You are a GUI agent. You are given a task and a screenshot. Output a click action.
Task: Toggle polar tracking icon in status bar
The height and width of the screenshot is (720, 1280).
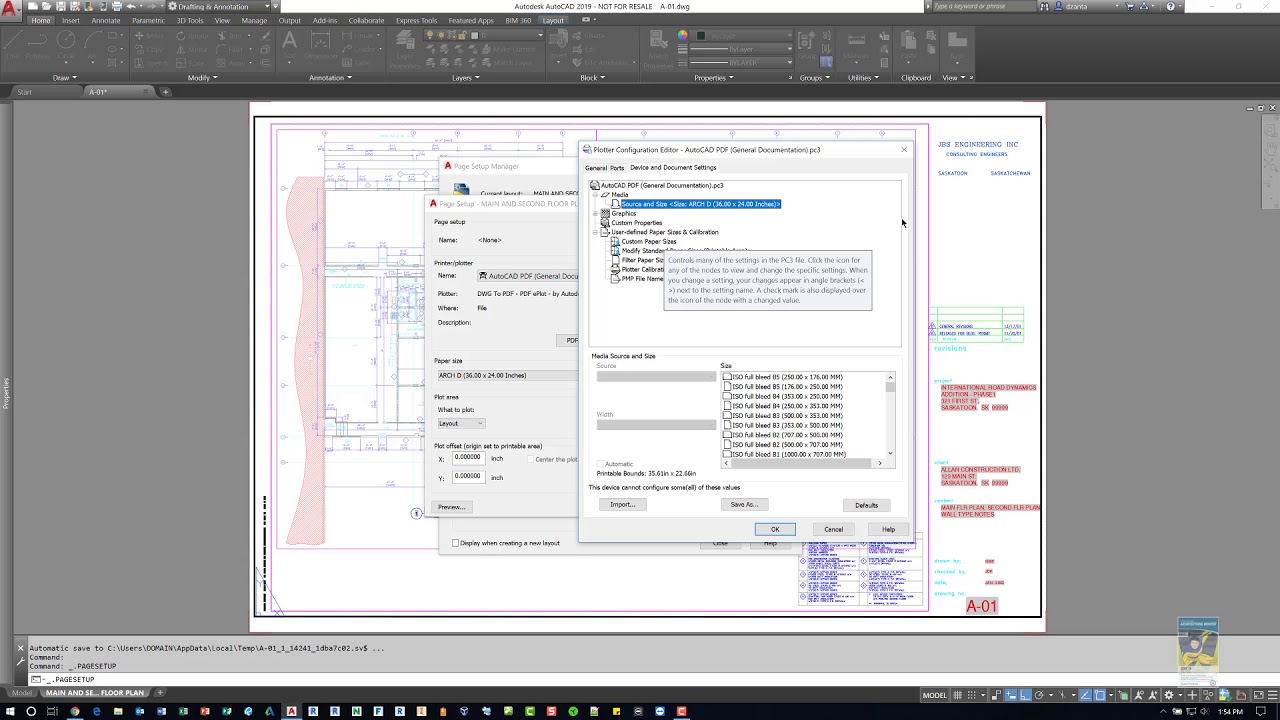tap(1039, 695)
